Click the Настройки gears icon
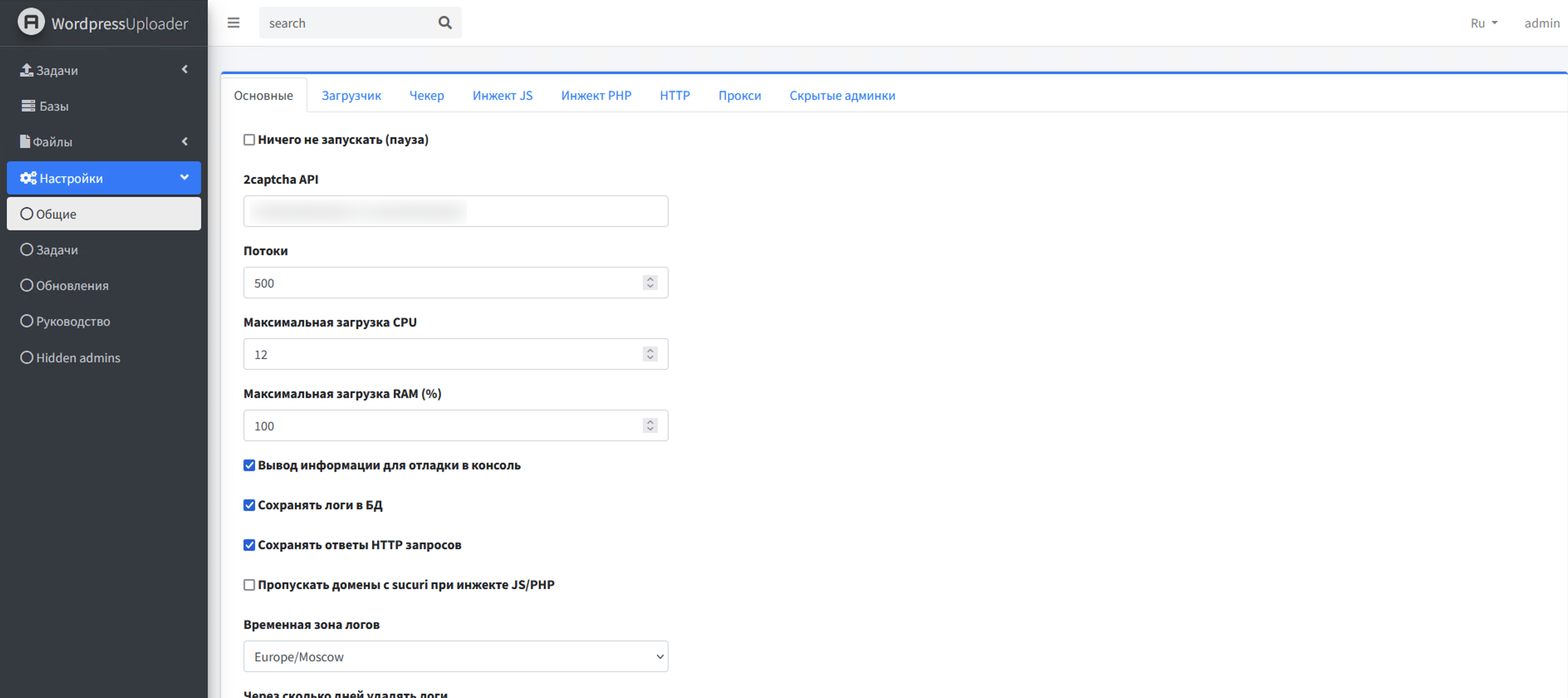Viewport: 1568px width, 698px height. coord(28,178)
